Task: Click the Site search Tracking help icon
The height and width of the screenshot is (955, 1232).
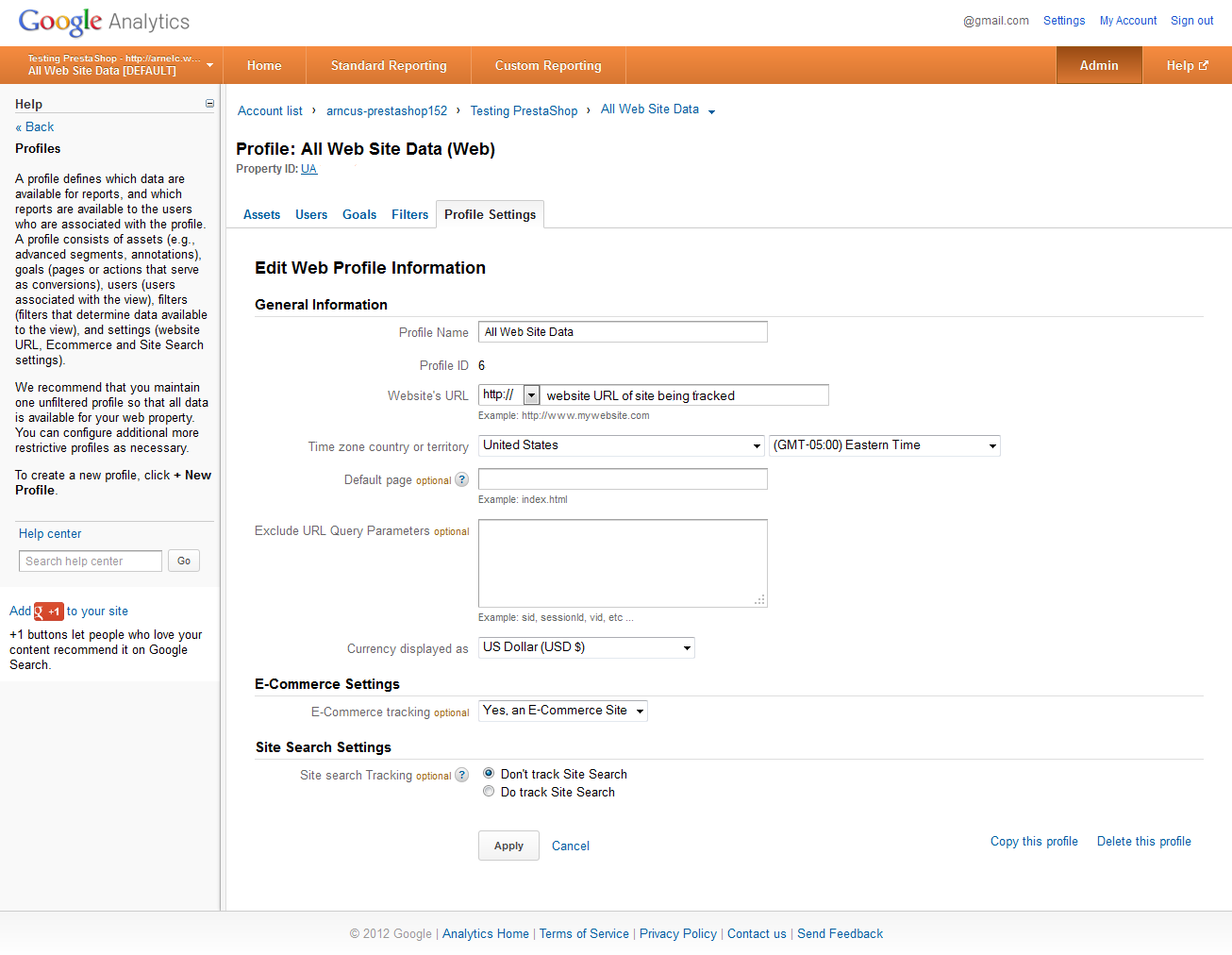Action: tap(461, 775)
